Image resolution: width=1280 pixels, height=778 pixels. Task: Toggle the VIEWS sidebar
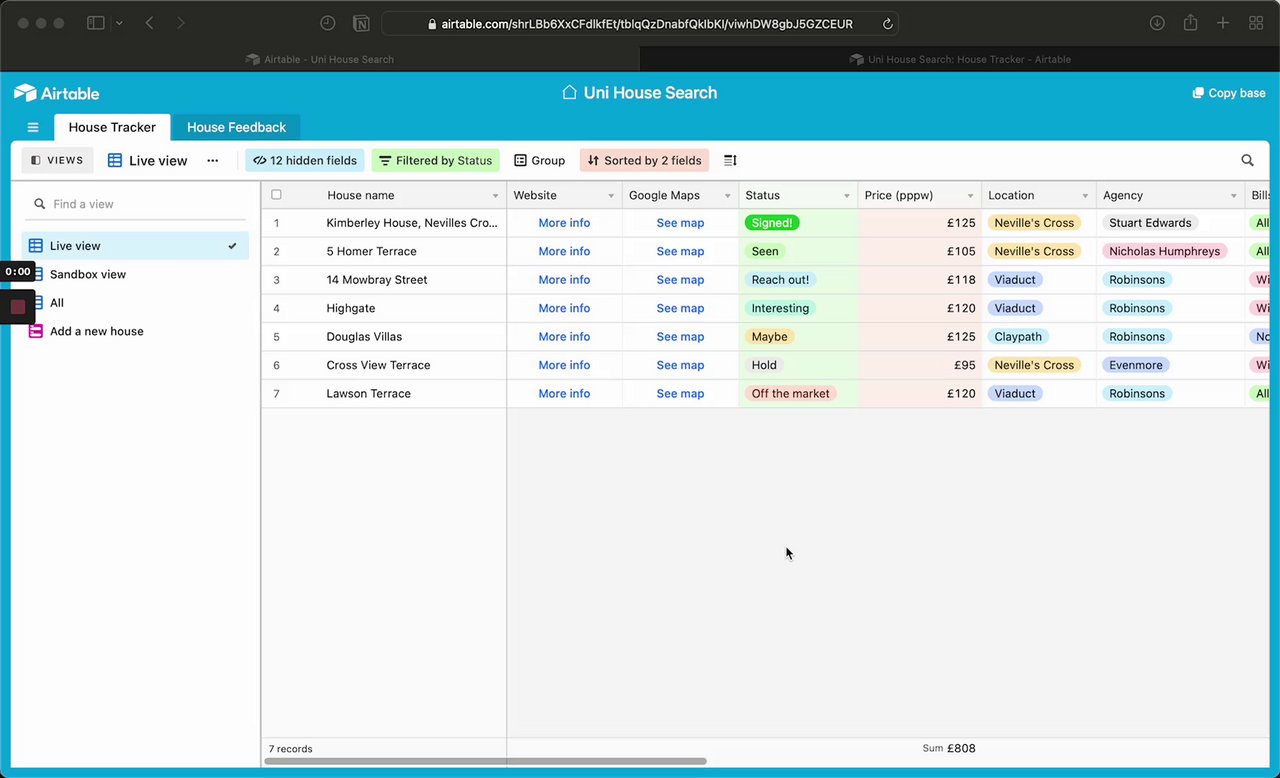point(57,160)
